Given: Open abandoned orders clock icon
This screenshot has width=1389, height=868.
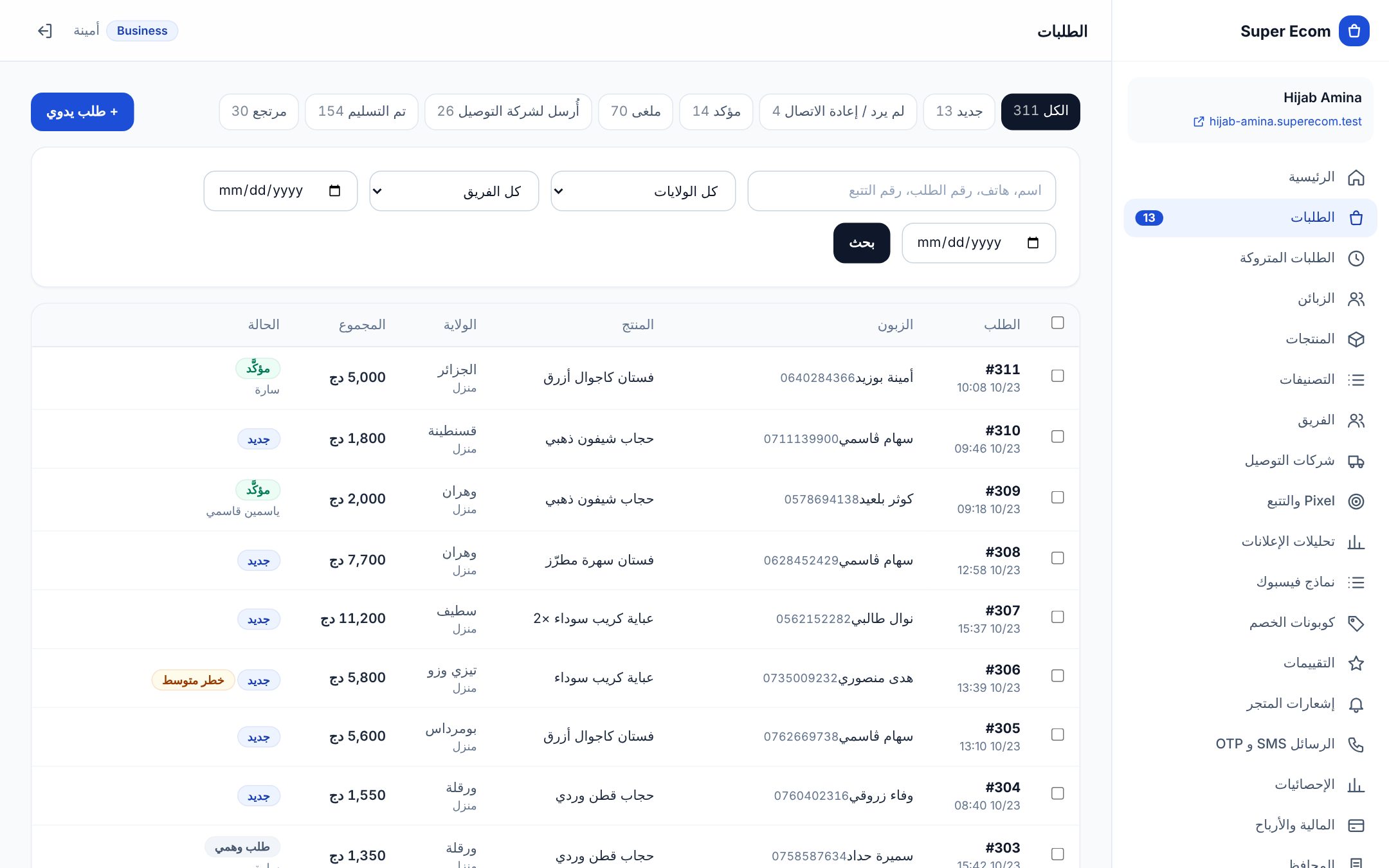Looking at the screenshot, I should coord(1356,258).
